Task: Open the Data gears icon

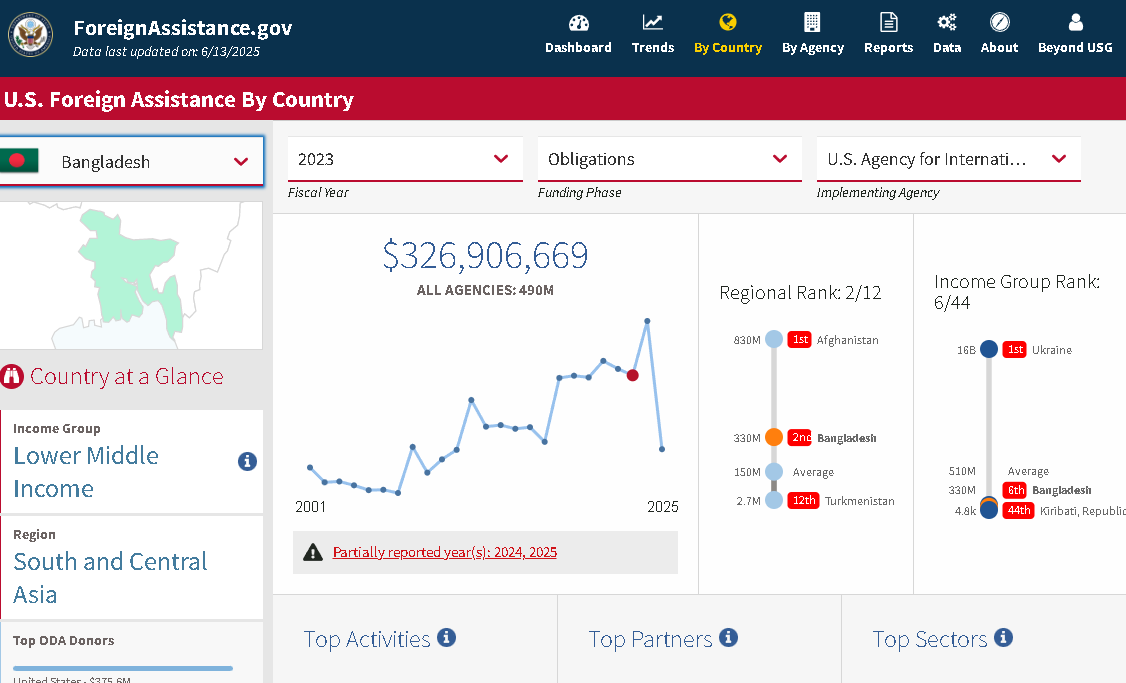Action: point(946,22)
